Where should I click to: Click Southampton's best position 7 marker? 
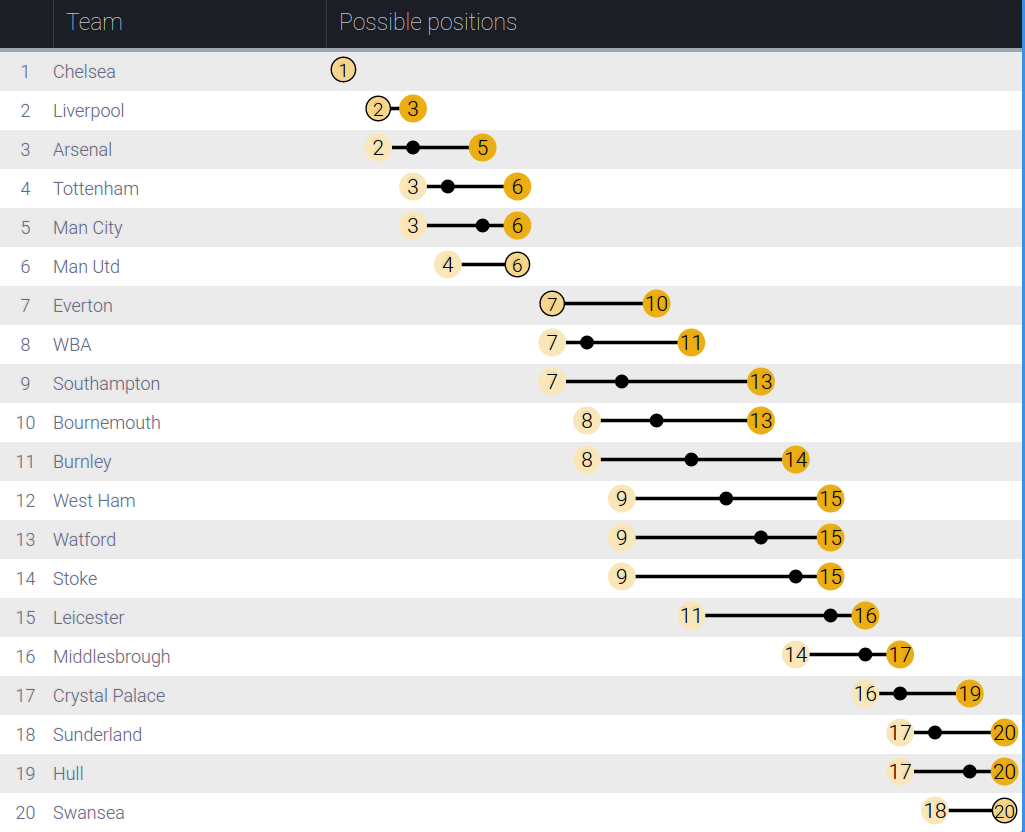pos(552,382)
